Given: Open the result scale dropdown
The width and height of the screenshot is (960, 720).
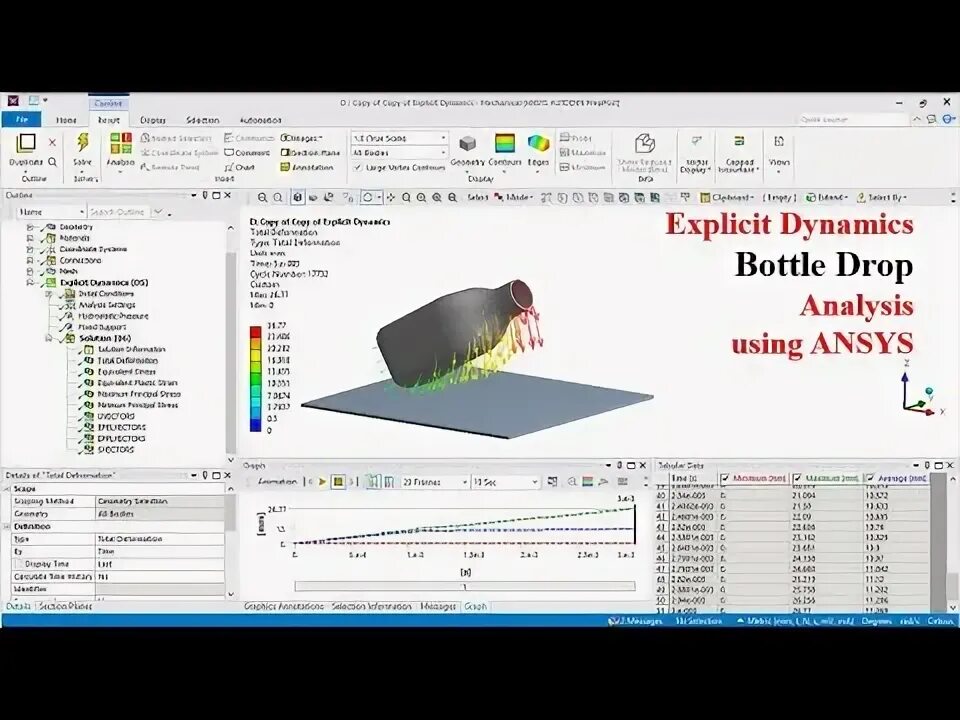Looking at the screenshot, I should 399,138.
